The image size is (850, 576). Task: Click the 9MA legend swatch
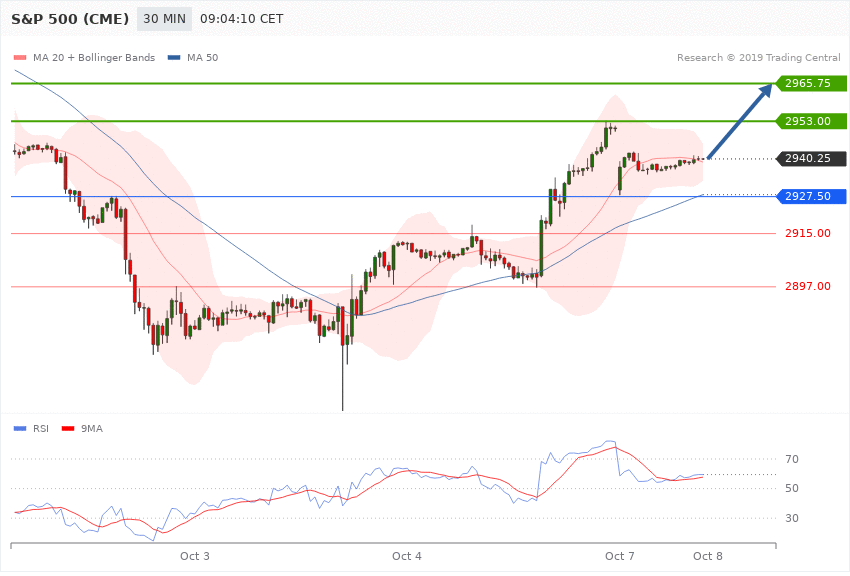(68, 429)
